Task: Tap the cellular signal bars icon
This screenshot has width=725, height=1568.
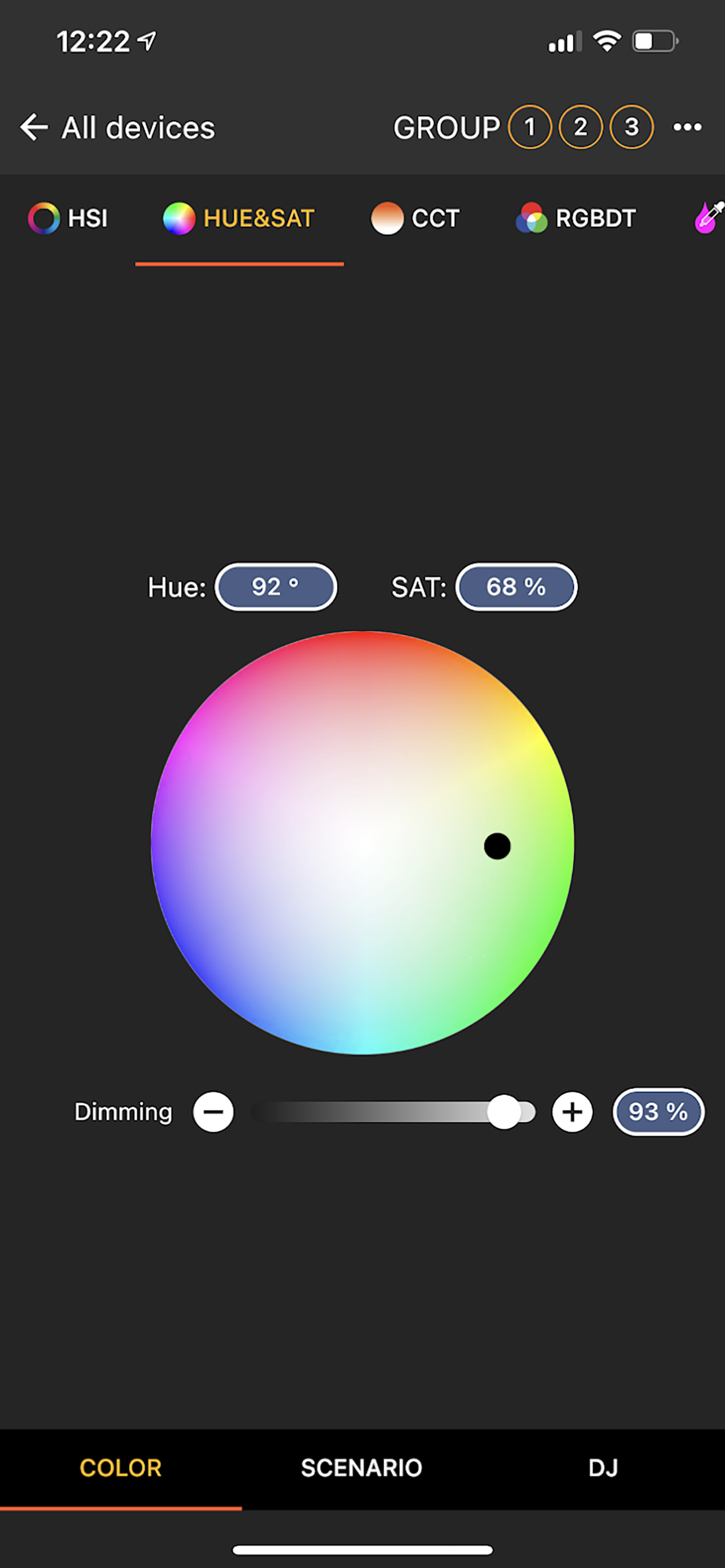Action: 564,42
